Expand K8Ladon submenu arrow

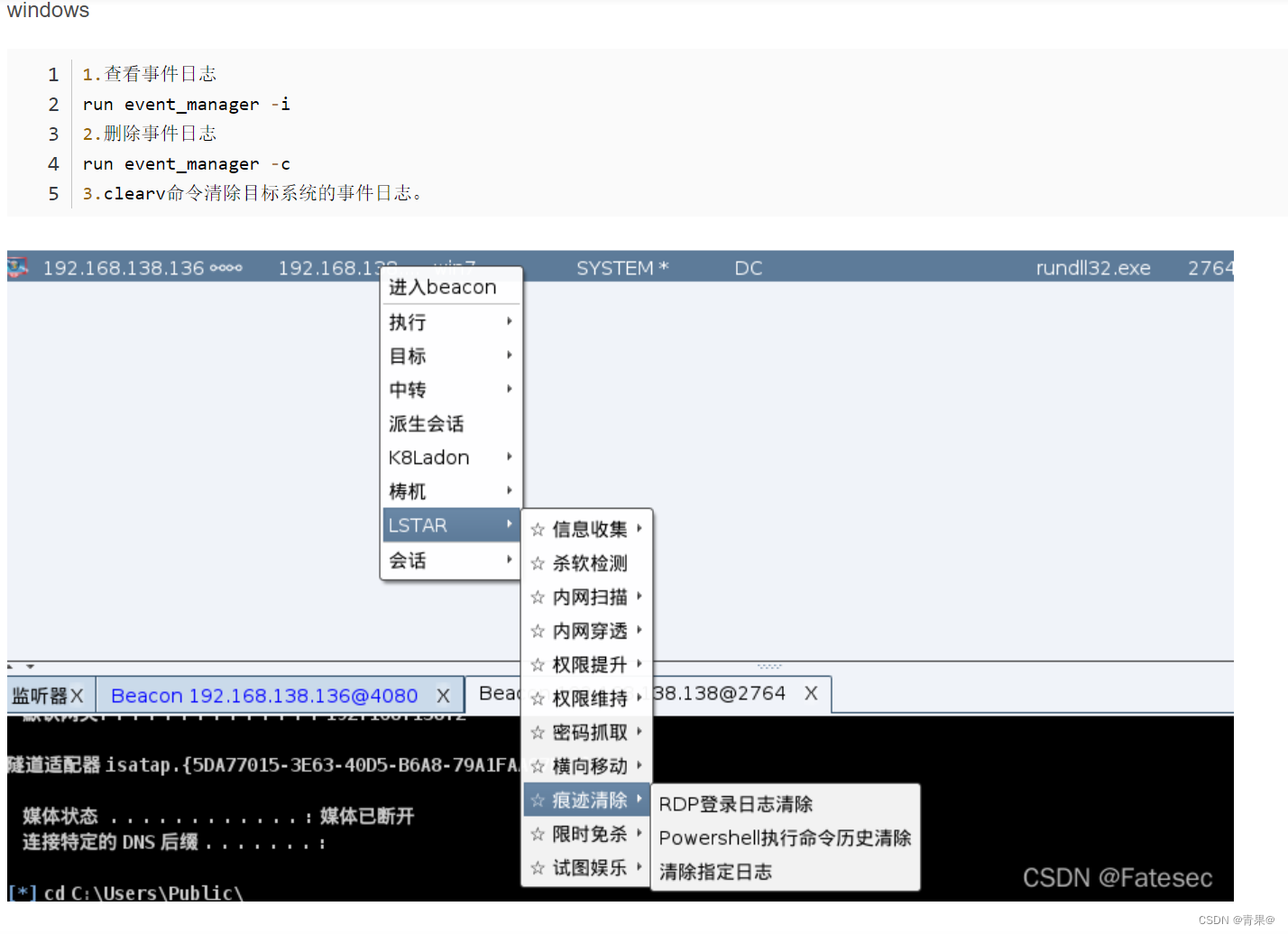click(510, 457)
